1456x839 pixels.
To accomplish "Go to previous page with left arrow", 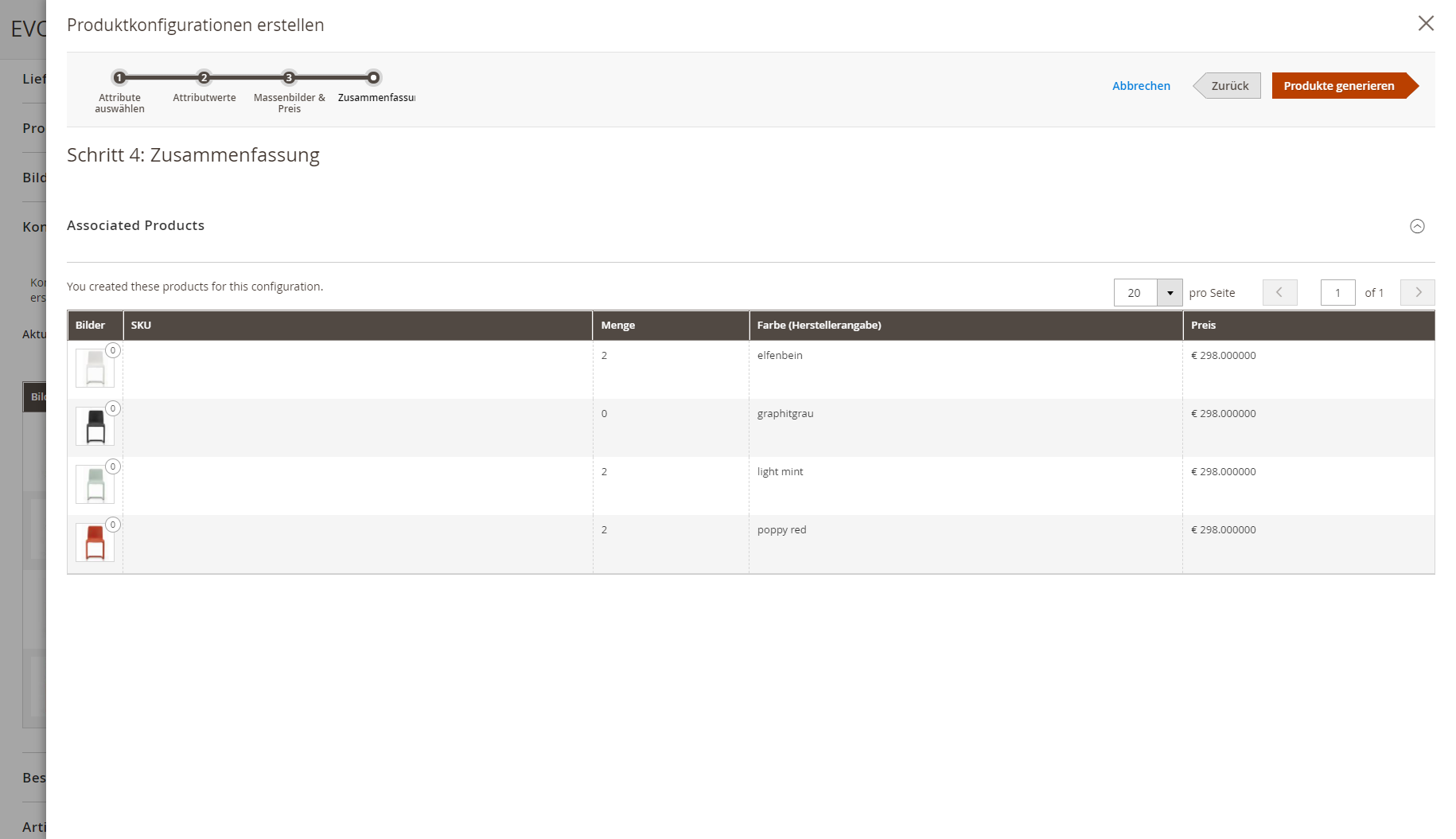I will pos(1279,292).
